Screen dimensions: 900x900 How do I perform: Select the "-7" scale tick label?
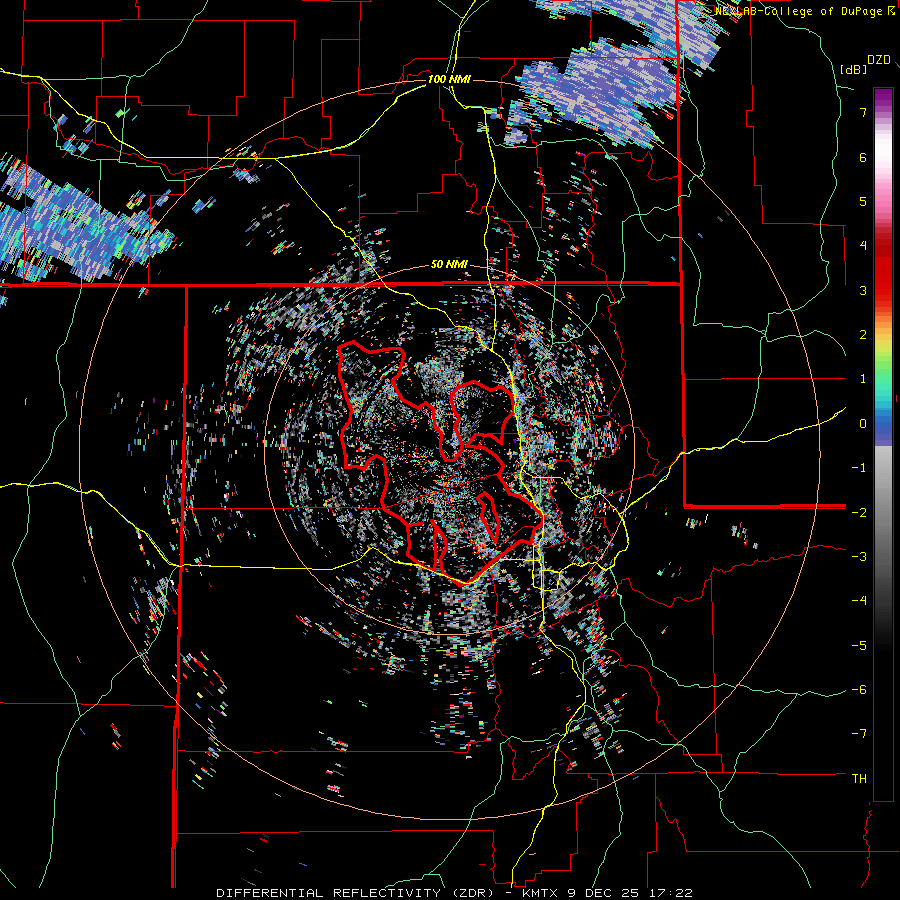[x=859, y=734]
